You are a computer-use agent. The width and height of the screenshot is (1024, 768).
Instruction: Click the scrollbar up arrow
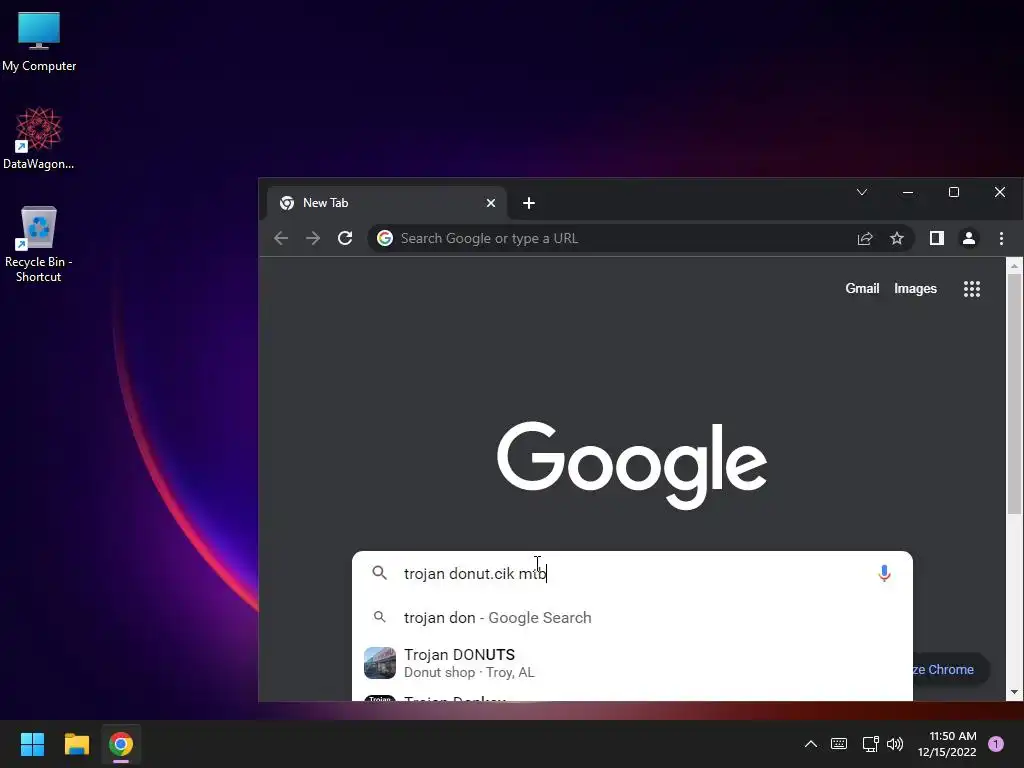1014,265
